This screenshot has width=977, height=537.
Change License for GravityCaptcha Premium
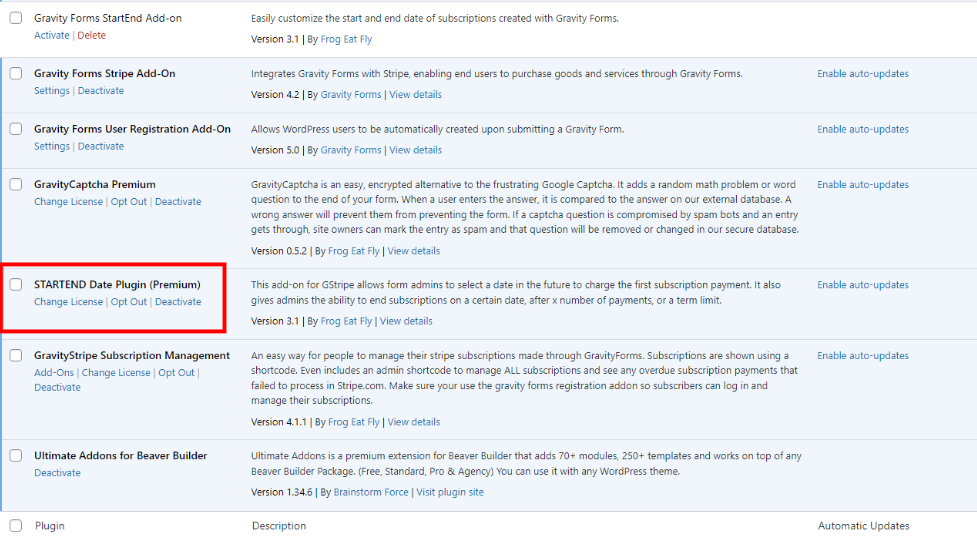[x=69, y=202]
